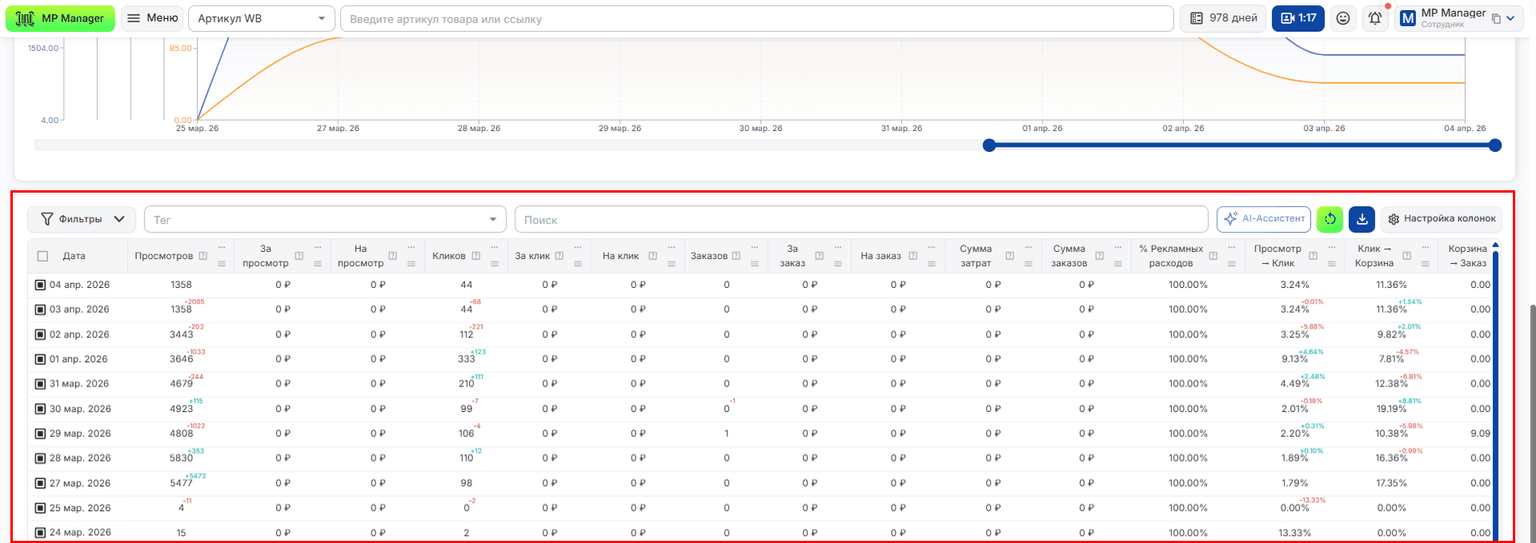Open the Меню hamburger menu
The width and height of the screenshot is (1536, 543).
[152, 18]
